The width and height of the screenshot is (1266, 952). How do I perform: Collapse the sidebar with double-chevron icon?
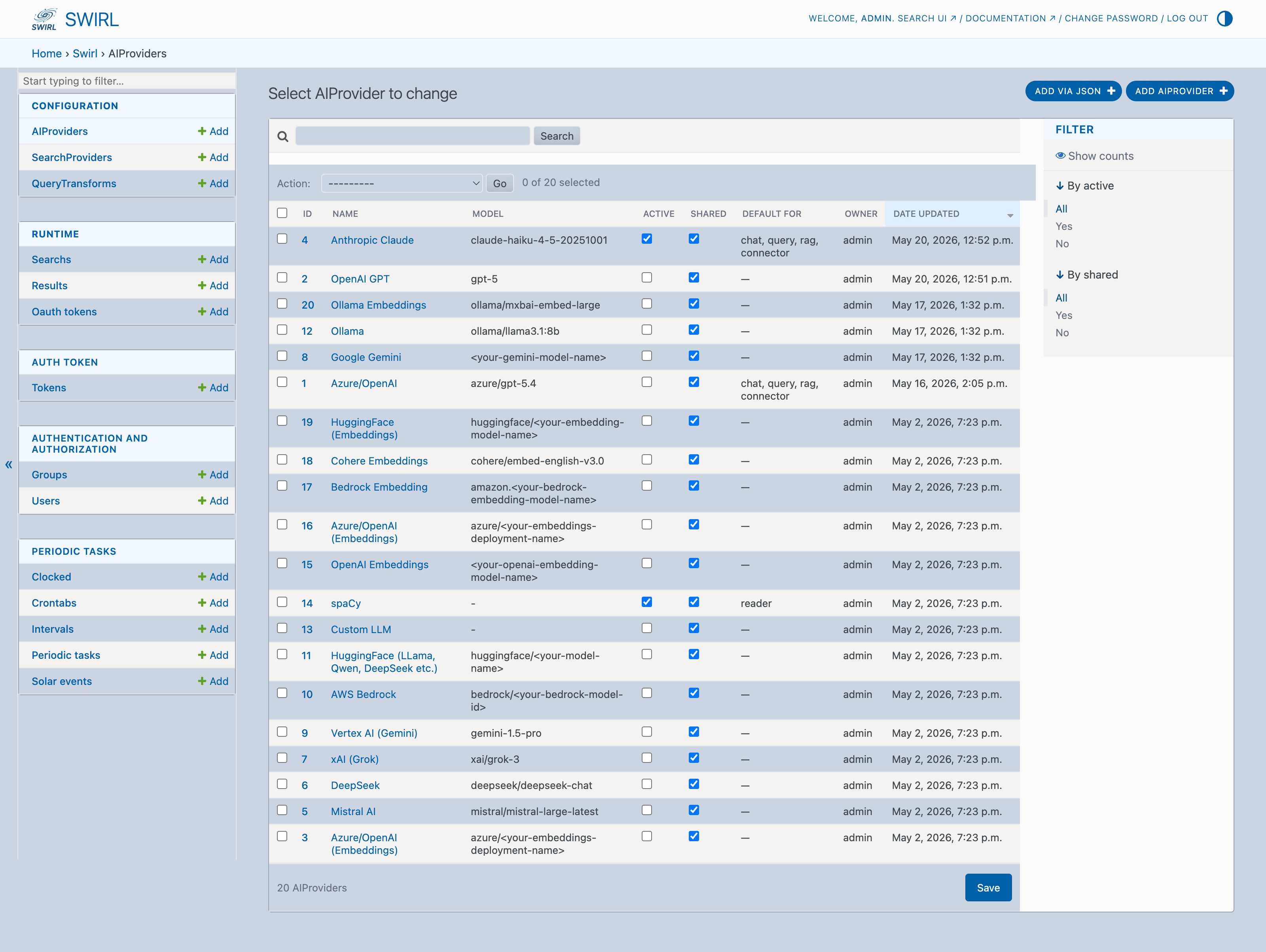click(x=9, y=464)
